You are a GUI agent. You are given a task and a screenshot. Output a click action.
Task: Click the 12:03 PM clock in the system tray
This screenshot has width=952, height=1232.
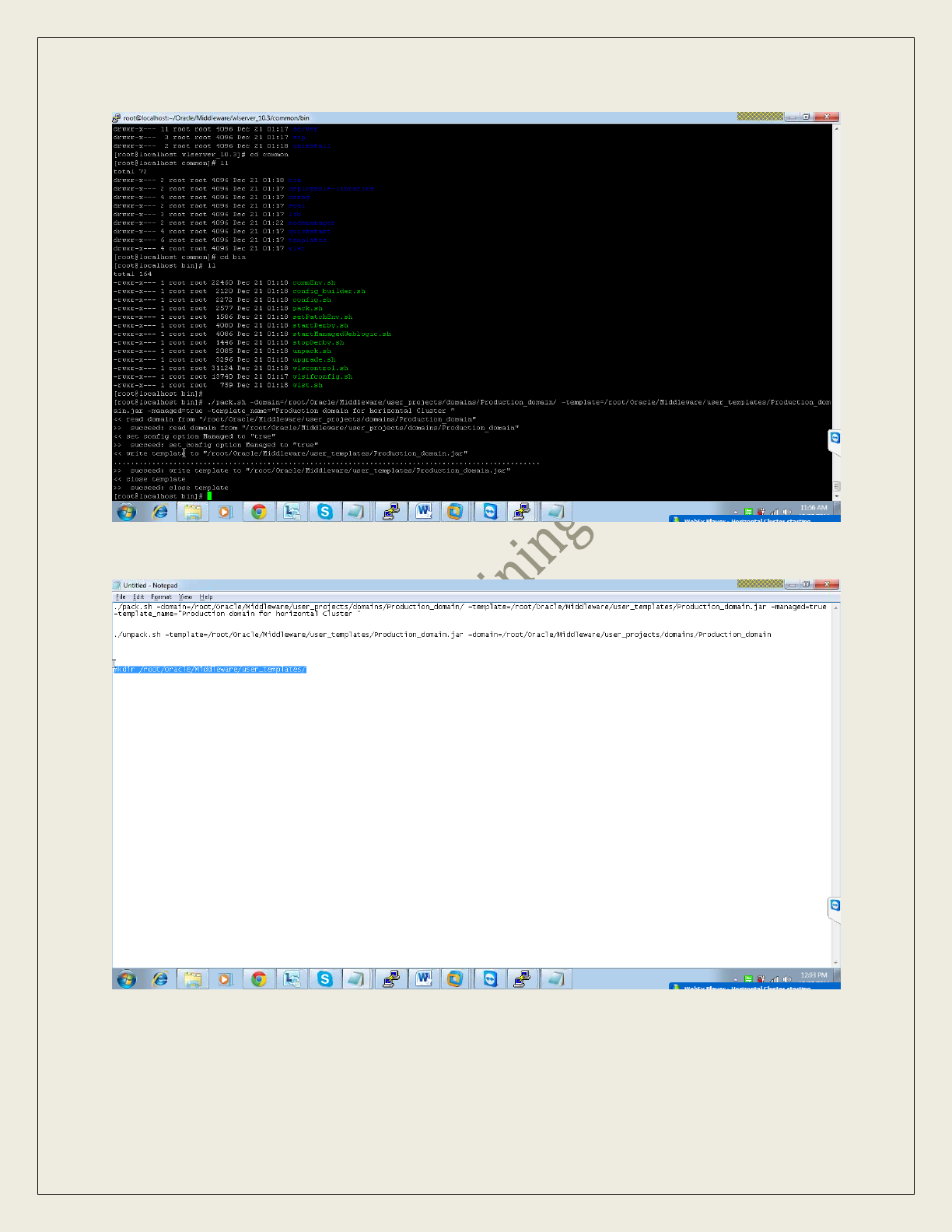814,975
